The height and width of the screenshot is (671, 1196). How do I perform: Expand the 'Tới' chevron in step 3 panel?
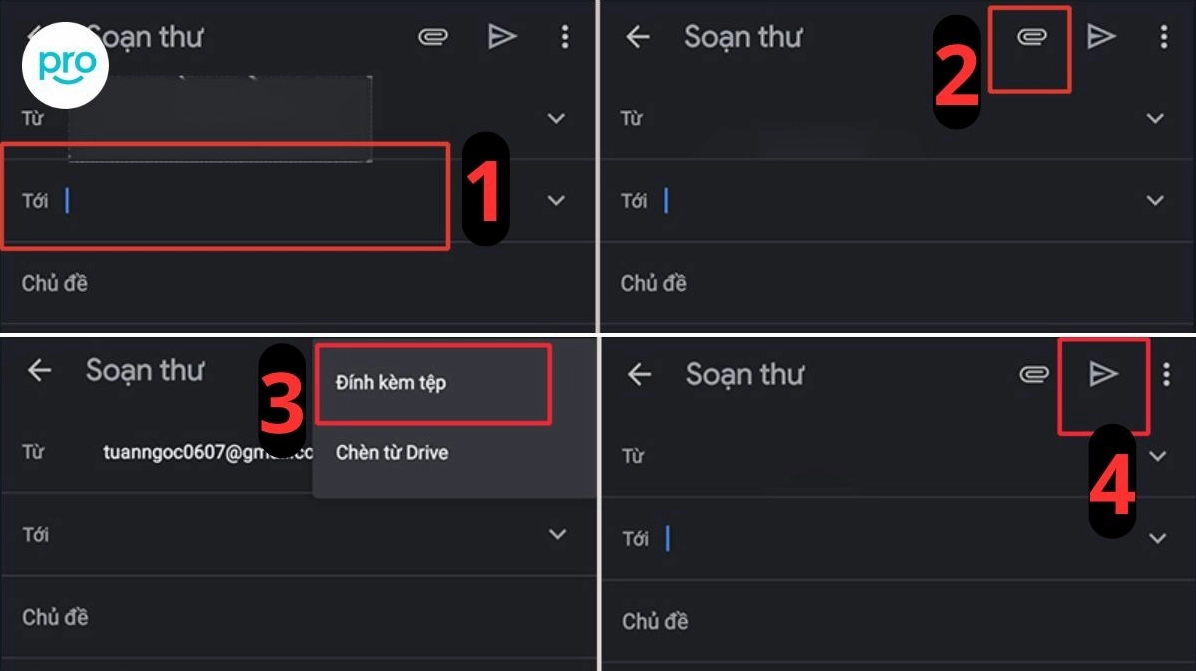pos(557,534)
